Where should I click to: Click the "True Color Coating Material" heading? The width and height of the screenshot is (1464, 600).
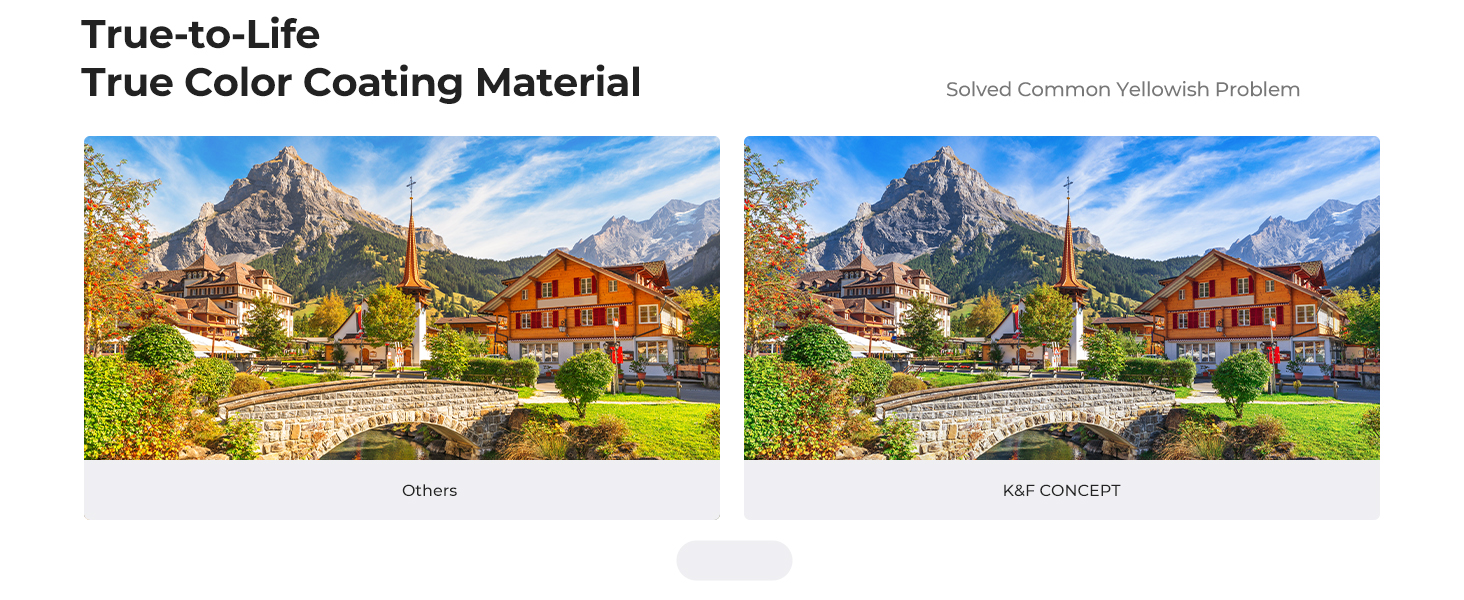click(361, 82)
